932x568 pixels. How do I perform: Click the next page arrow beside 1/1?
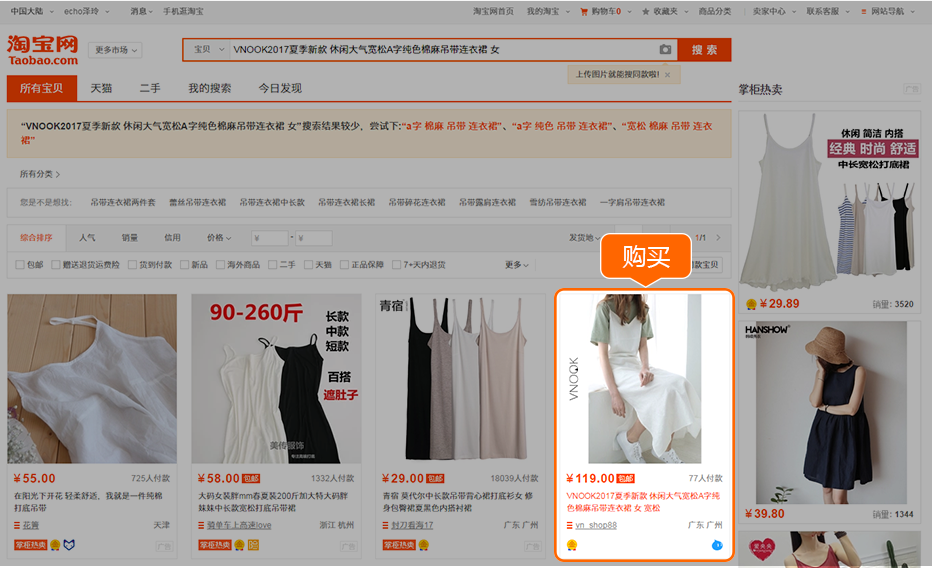coord(717,238)
